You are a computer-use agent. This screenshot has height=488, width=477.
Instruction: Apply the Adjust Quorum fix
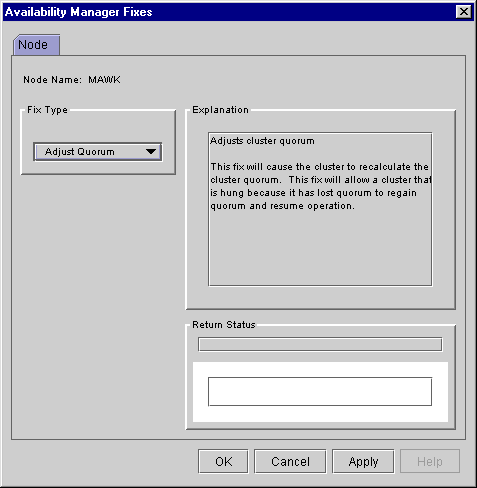point(363,461)
